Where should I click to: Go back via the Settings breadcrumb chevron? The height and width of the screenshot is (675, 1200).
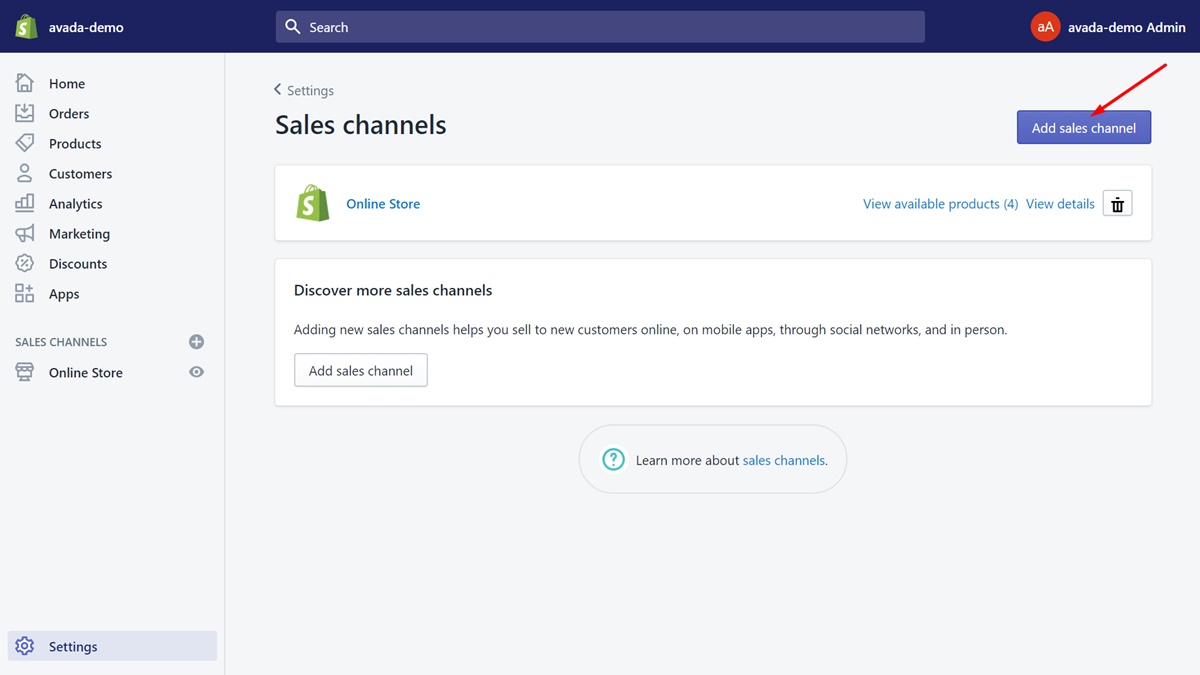[278, 90]
